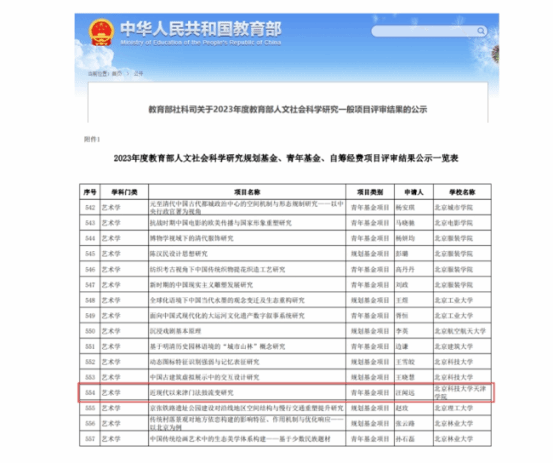554x463 pixels.
Task: Click 近现代以来津门法独流变研究 project name
Action: point(191,393)
